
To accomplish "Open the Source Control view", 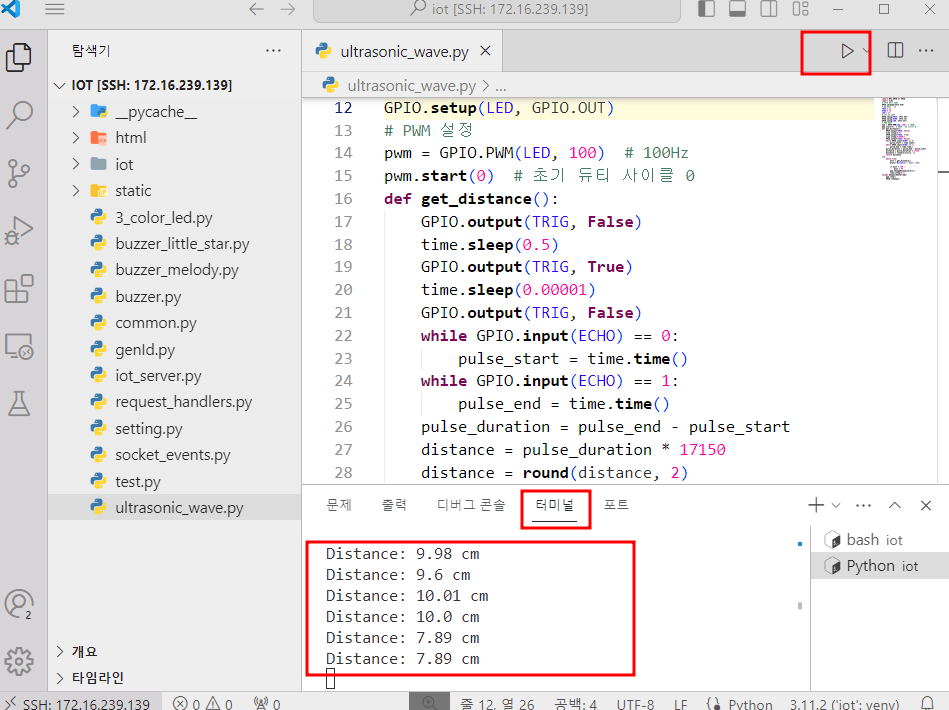I will pyautogui.click(x=19, y=173).
